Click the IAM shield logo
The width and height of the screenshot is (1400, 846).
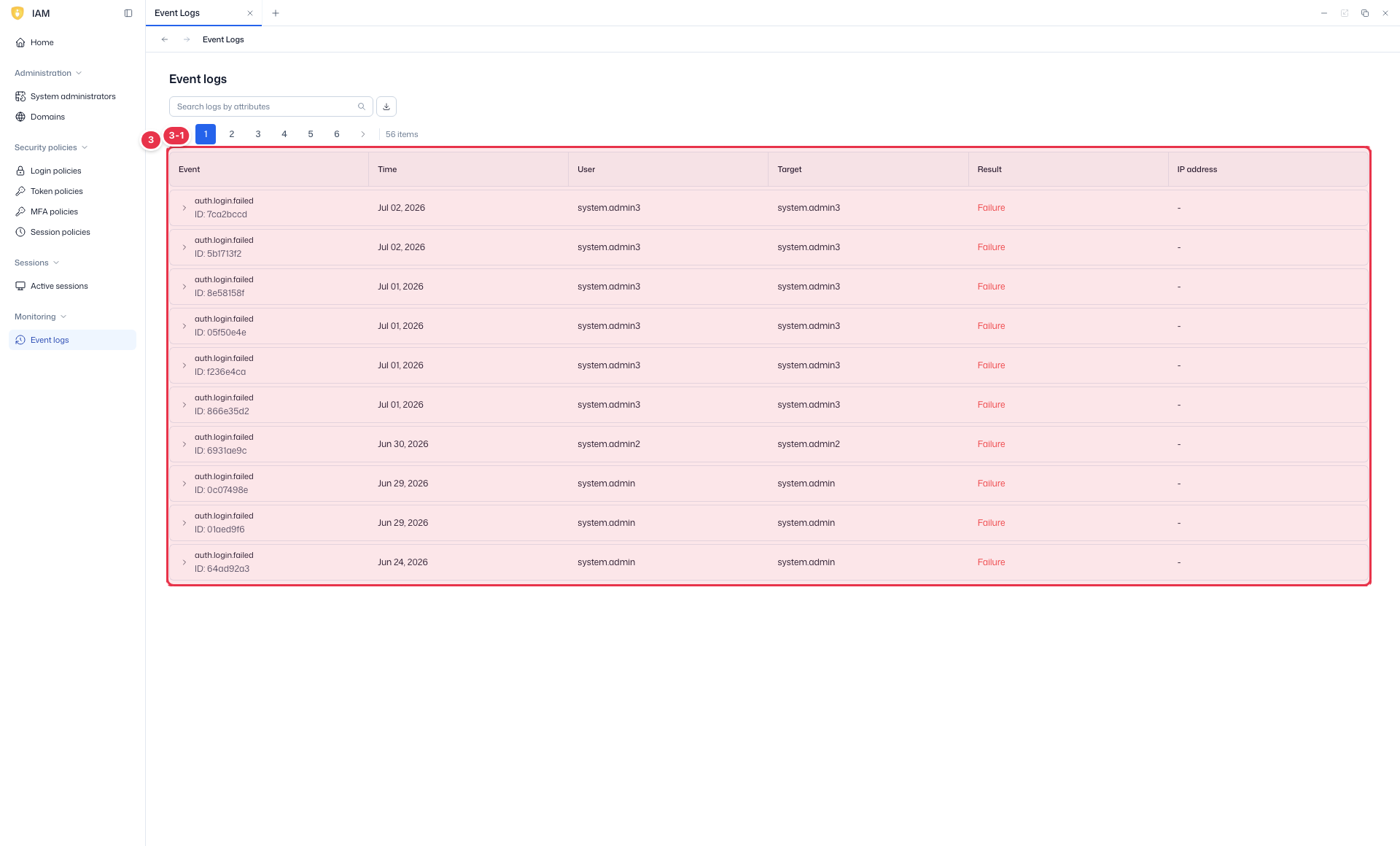pyautogui.click(x=17, y=13)
